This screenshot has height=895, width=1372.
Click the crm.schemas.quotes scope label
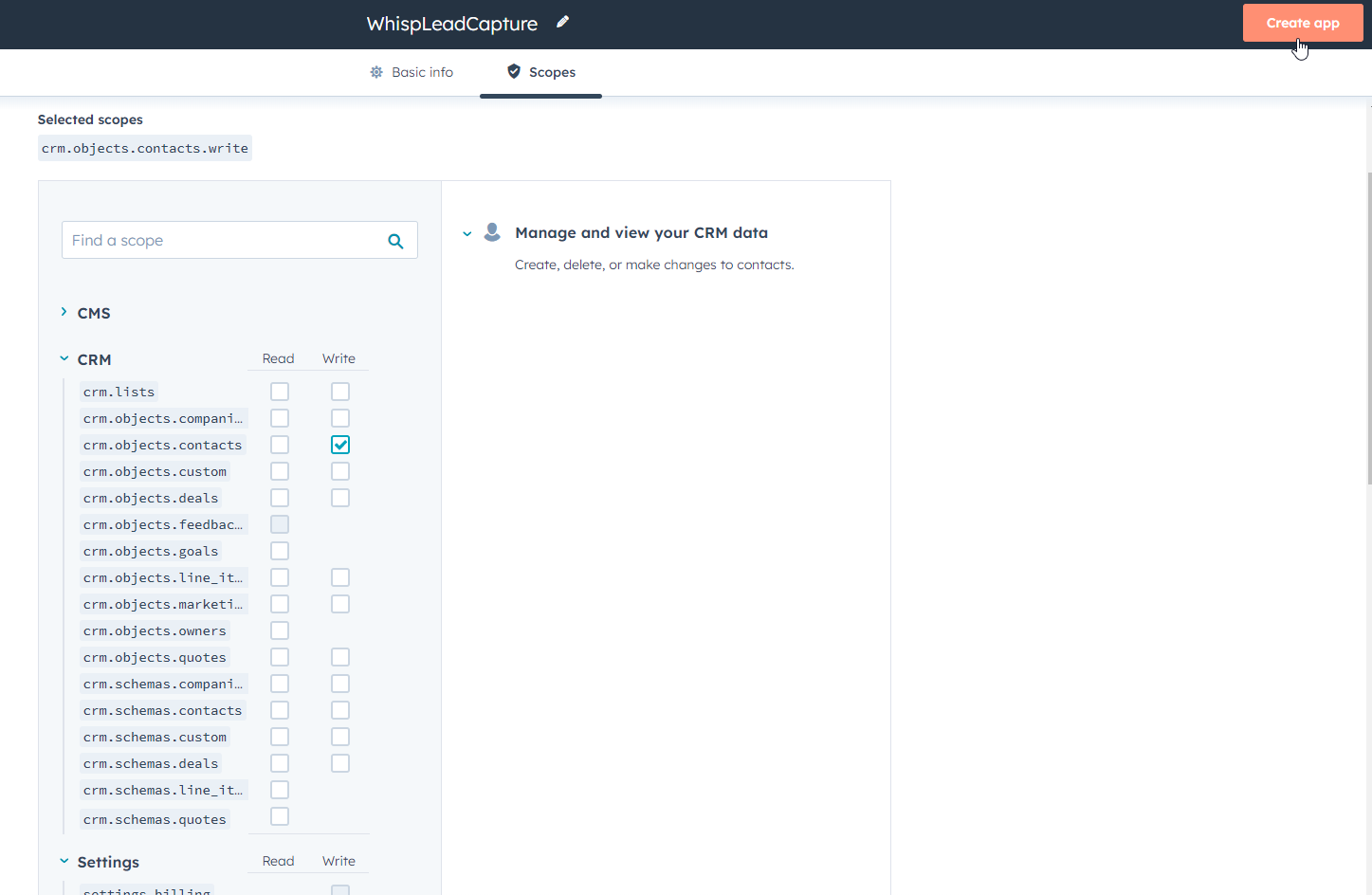pos(155,819)
